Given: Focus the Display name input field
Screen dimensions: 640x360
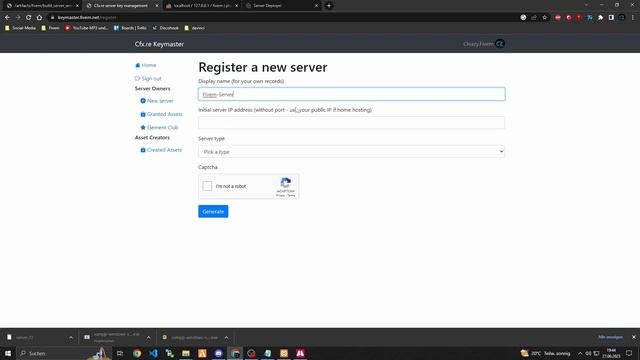Looking at the screenshot, I should click(351, 94).
